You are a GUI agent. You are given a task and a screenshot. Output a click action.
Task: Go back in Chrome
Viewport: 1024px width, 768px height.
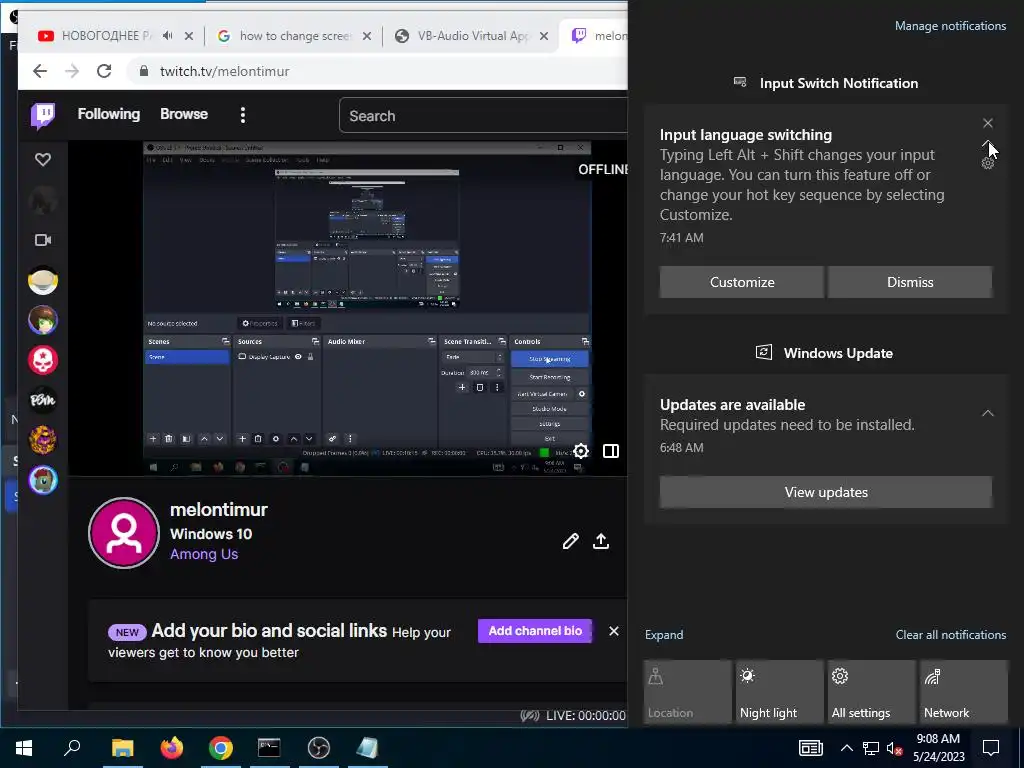click(40, 71)
